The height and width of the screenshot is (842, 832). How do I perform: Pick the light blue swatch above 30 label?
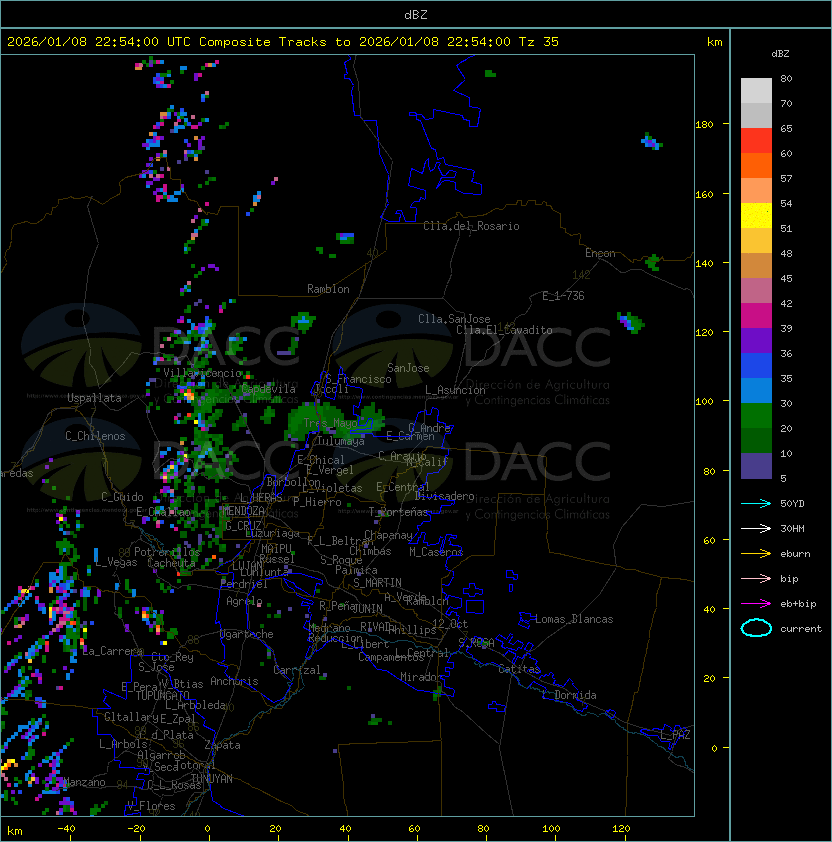tap(756, 391)
